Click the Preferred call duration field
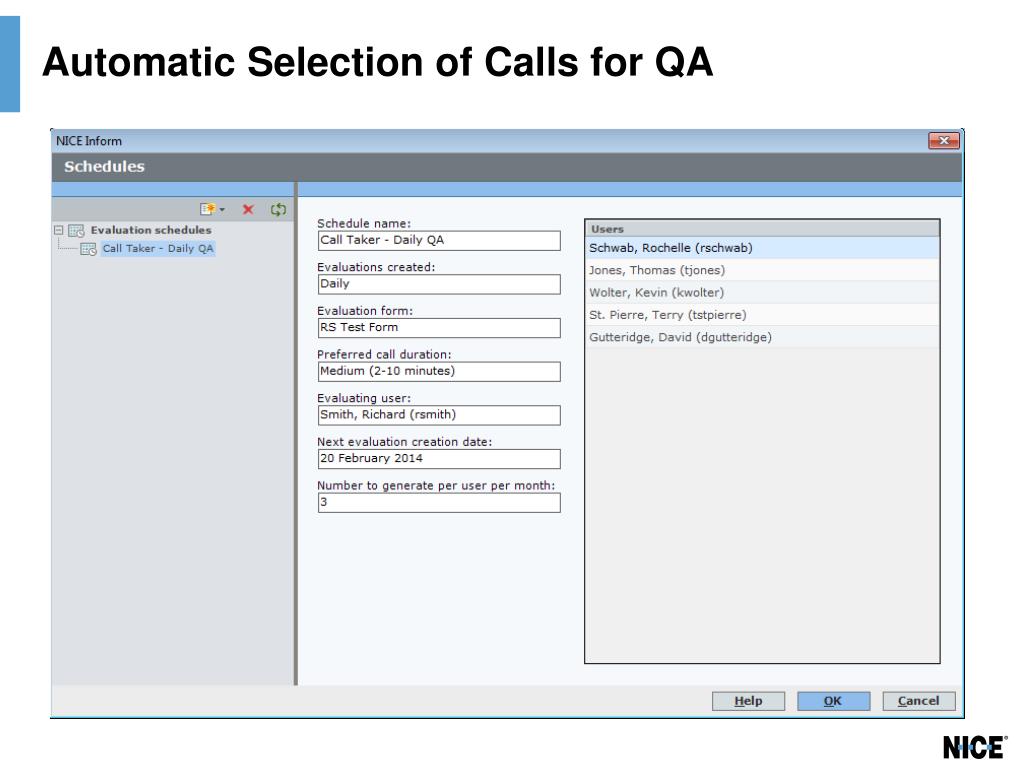Screen dimensions: 1024x768 (x=439, y=372)
